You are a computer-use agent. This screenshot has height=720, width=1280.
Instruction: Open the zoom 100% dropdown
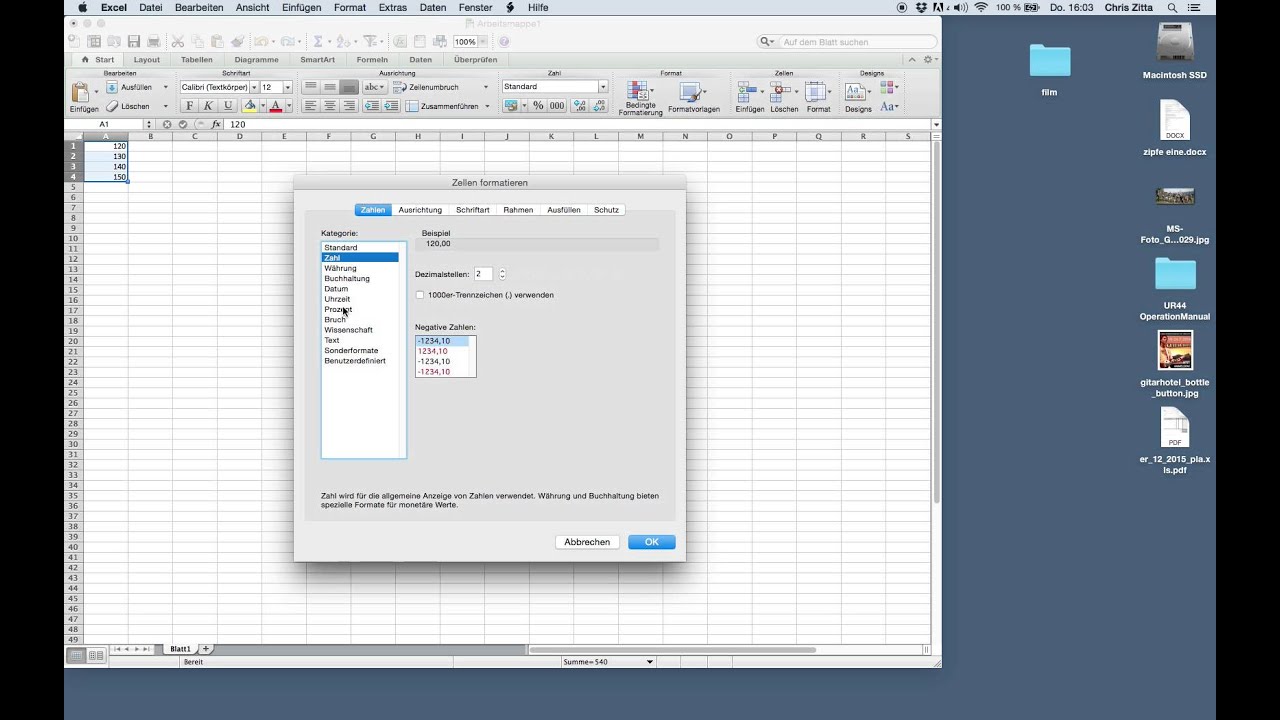point(482,41)
